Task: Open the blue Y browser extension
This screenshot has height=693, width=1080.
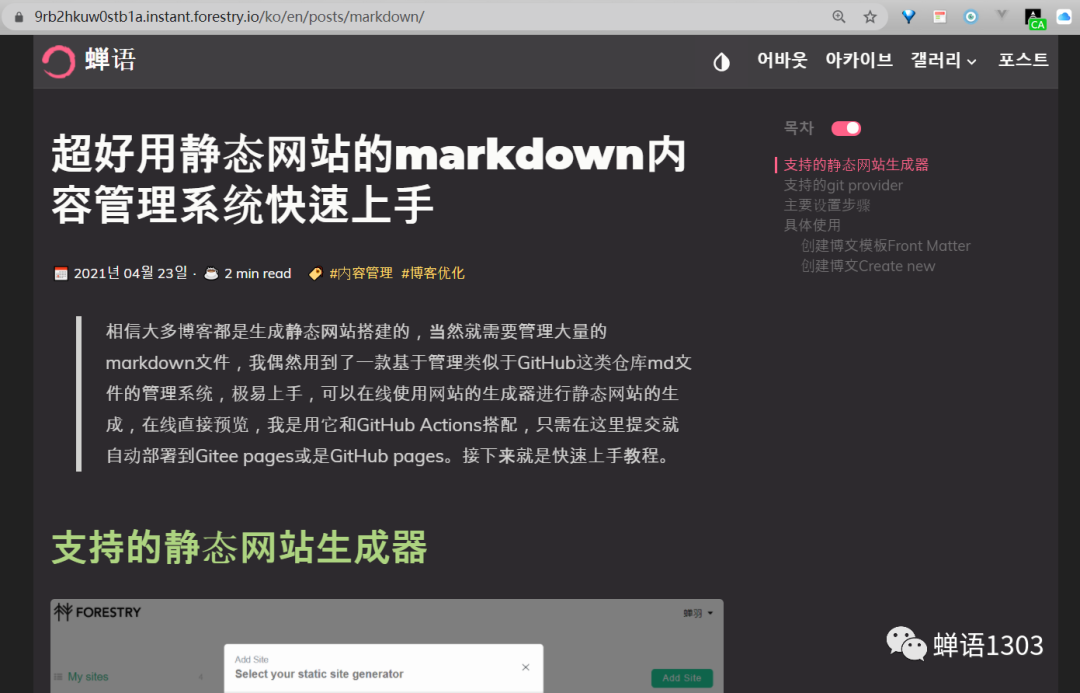Action: 908,17
